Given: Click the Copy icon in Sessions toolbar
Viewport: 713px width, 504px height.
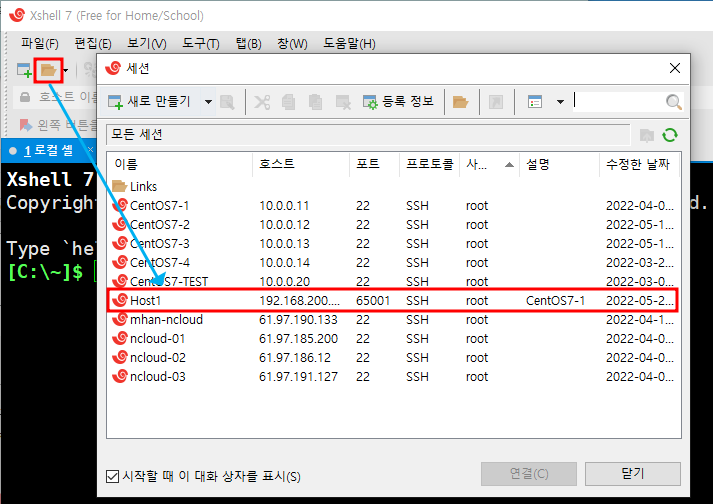Looking at the screenshot, I should [288, 102].
